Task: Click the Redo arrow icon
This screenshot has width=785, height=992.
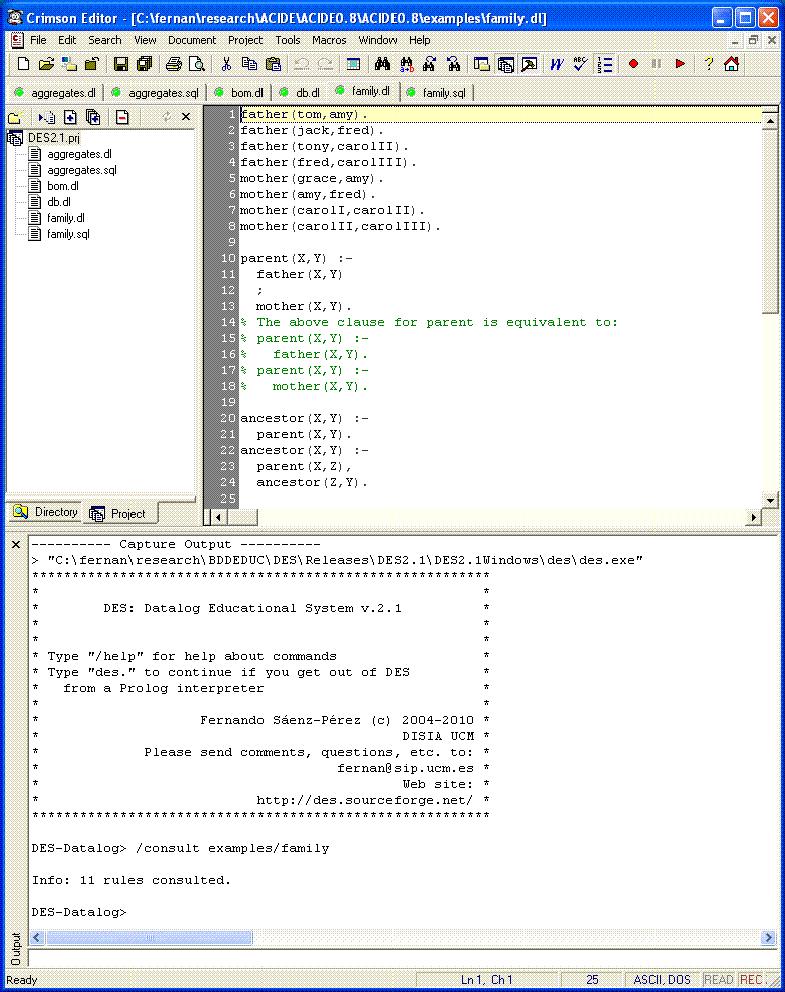Action: (325, 64)
